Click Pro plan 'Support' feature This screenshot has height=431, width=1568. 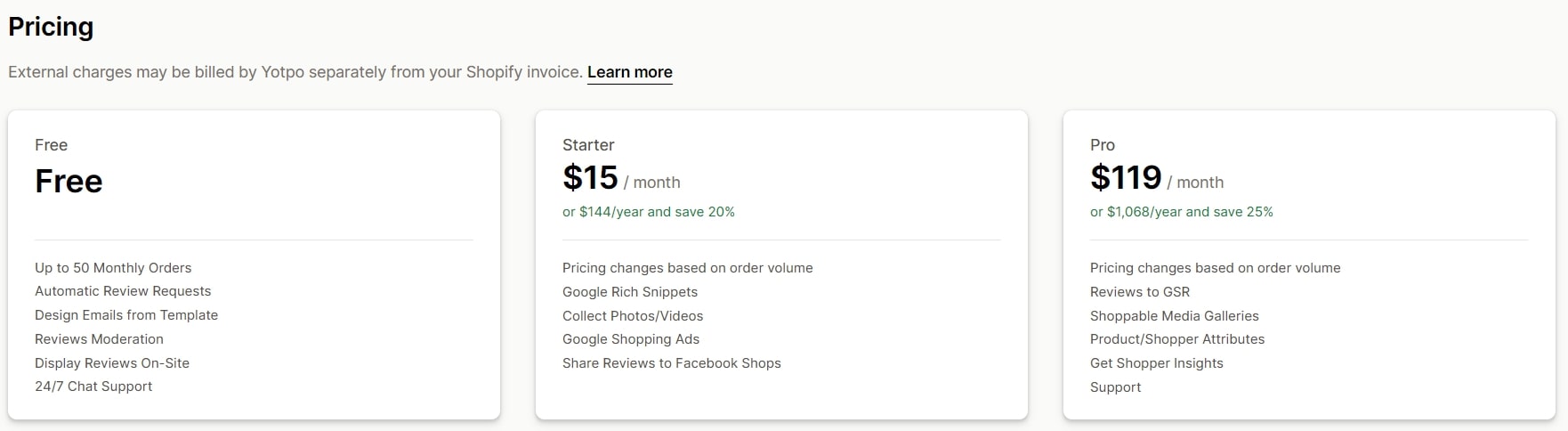1116,387
